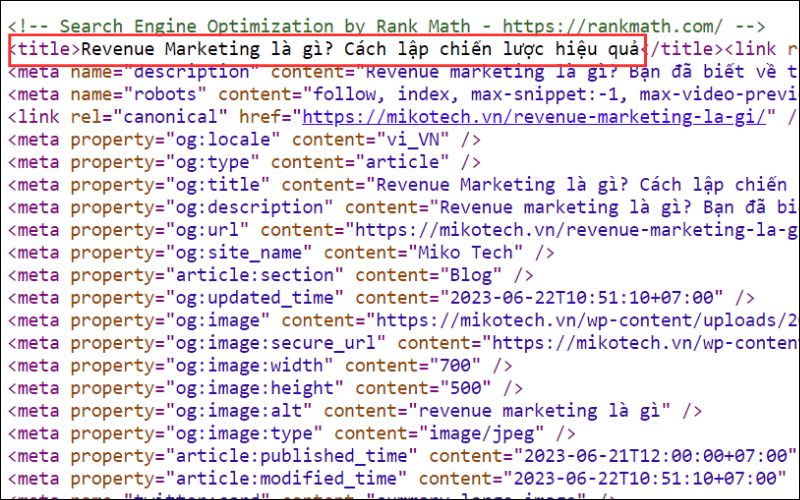This screenshot has height=500, width=800.
Task: Select the og:updated_time value 2023-06-22T10:51:10+07:00
Action: (x=582, y=297)
